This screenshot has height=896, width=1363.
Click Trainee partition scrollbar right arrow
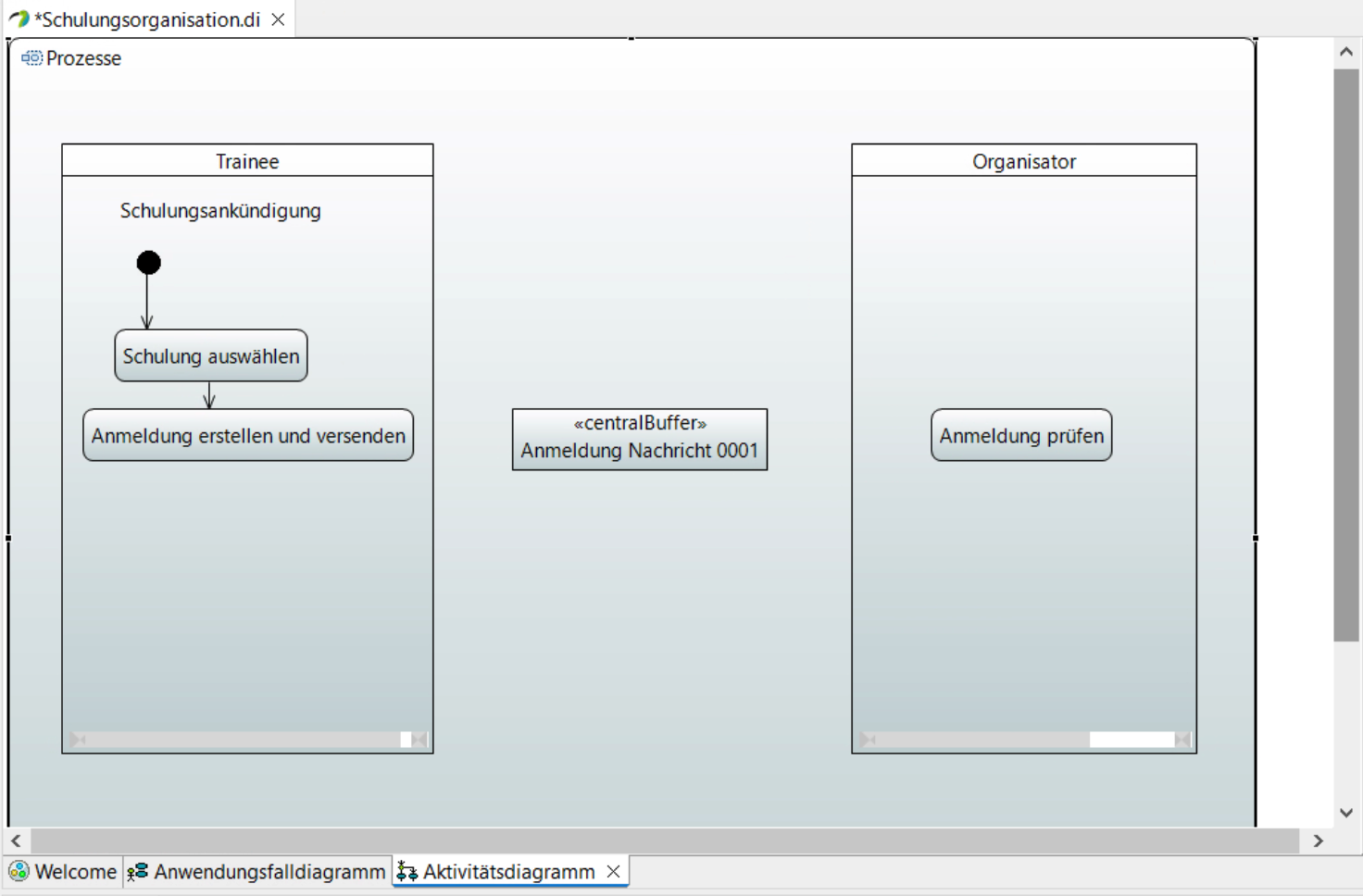(x=419, y=740)
